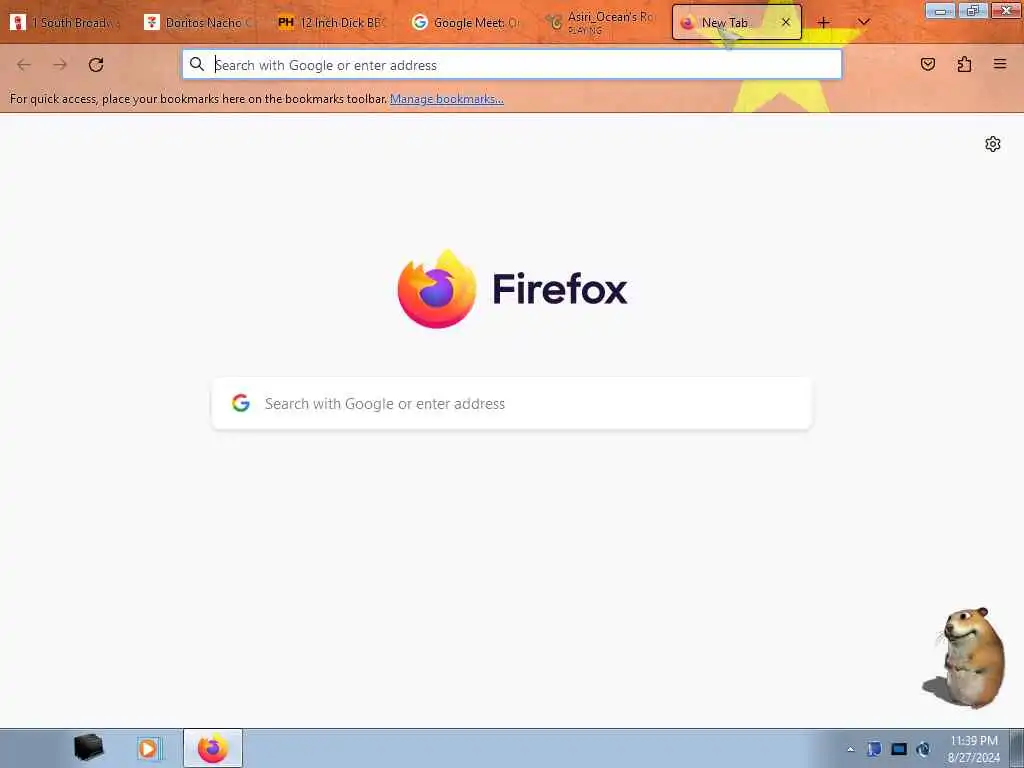
Task: Switch to Google Meet tab
Action: tap(468, 23)
